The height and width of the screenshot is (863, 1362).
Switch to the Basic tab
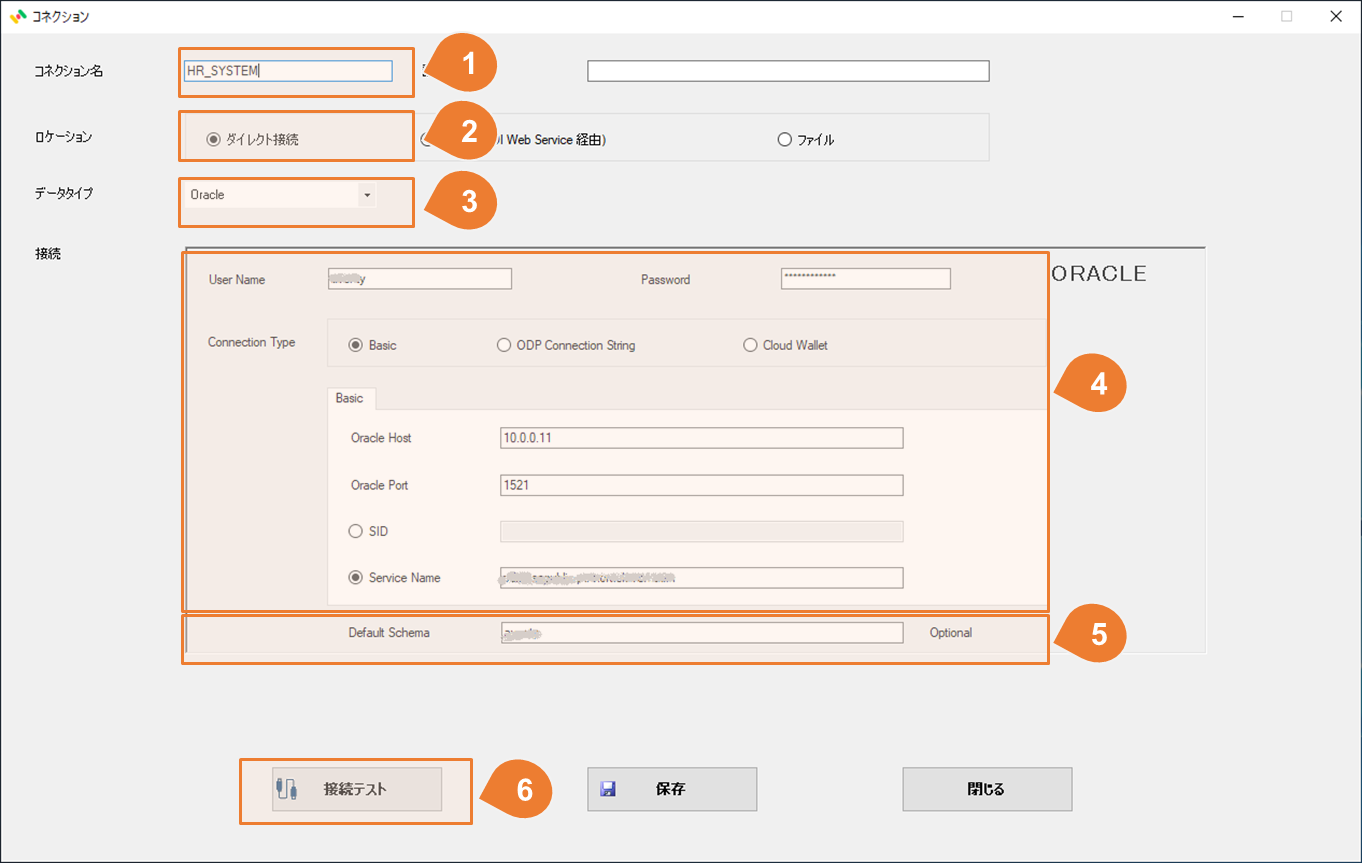350,398
